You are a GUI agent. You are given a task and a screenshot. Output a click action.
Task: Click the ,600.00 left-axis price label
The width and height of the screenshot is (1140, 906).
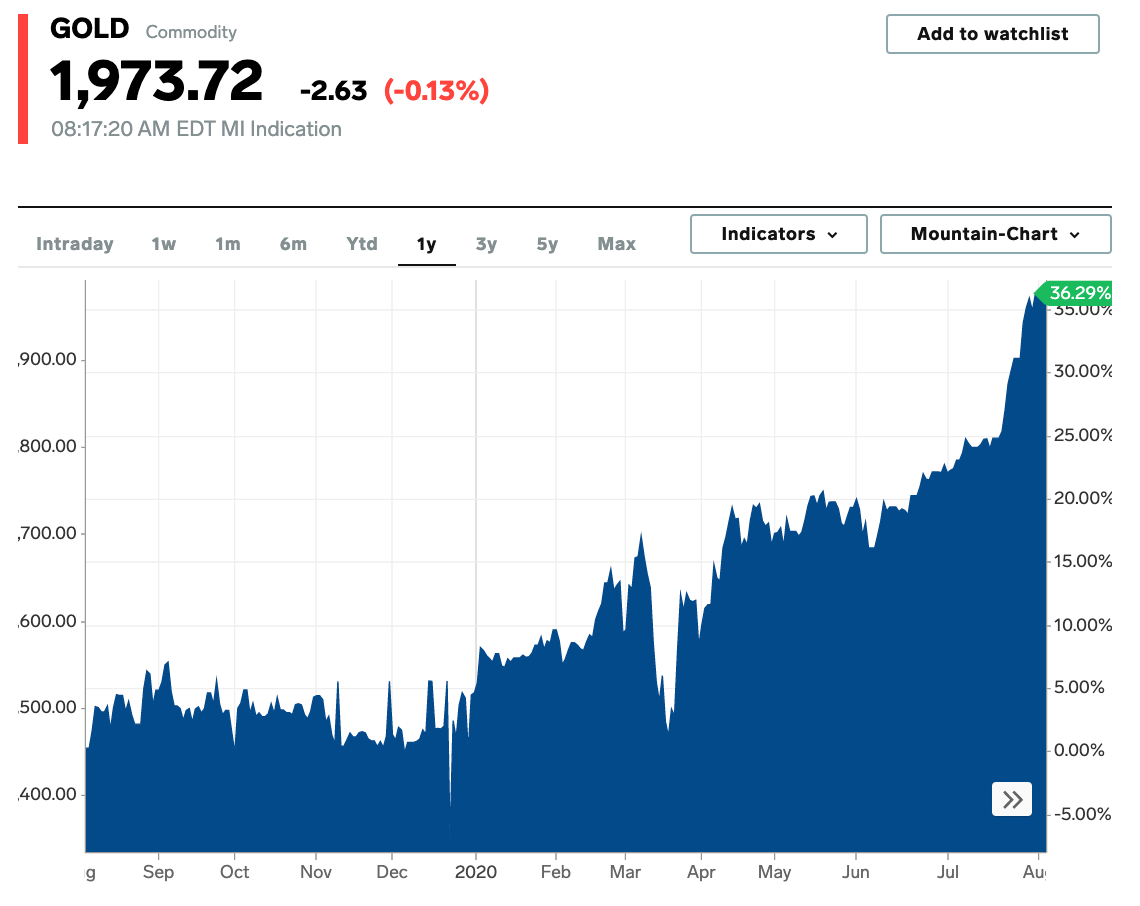pyautogui.click(x=47, y=622)
